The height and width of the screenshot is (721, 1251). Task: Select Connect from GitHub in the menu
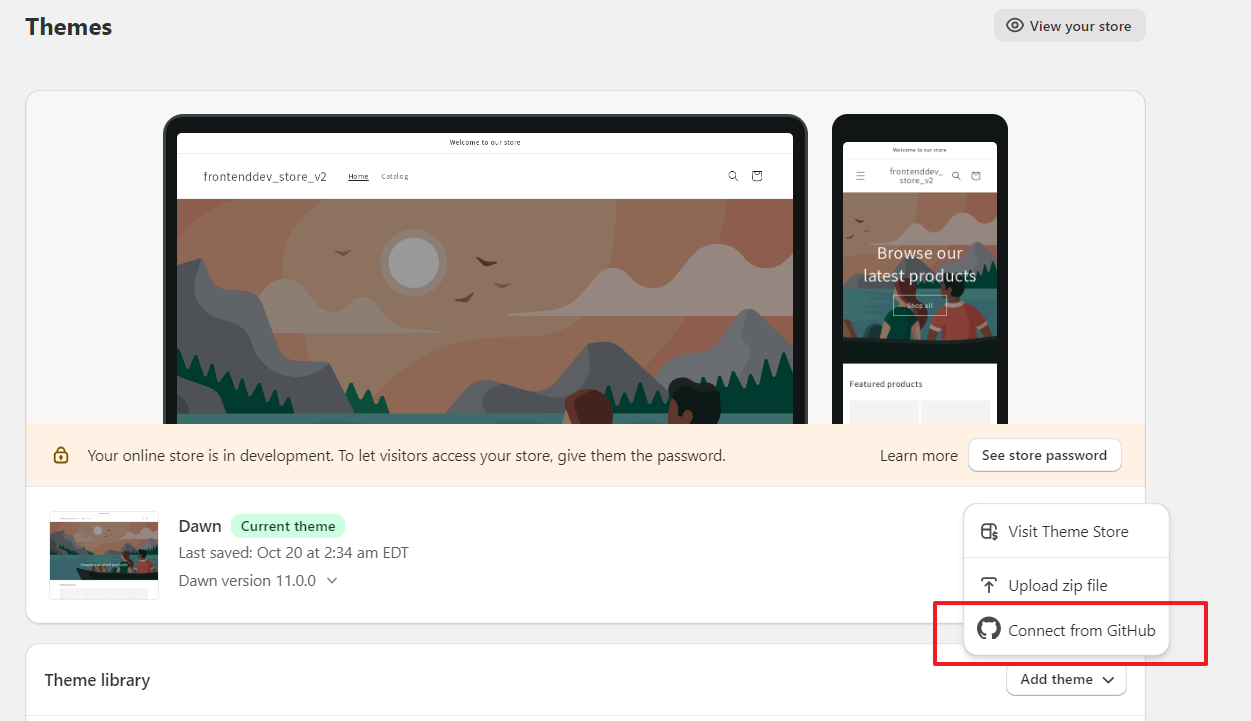click(1082, 630)
